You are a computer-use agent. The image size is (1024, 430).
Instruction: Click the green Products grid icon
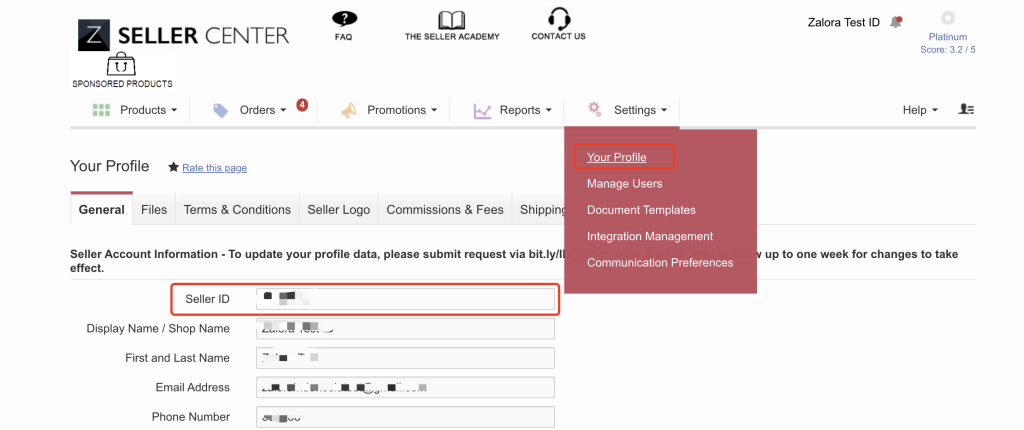click(101, 110)
